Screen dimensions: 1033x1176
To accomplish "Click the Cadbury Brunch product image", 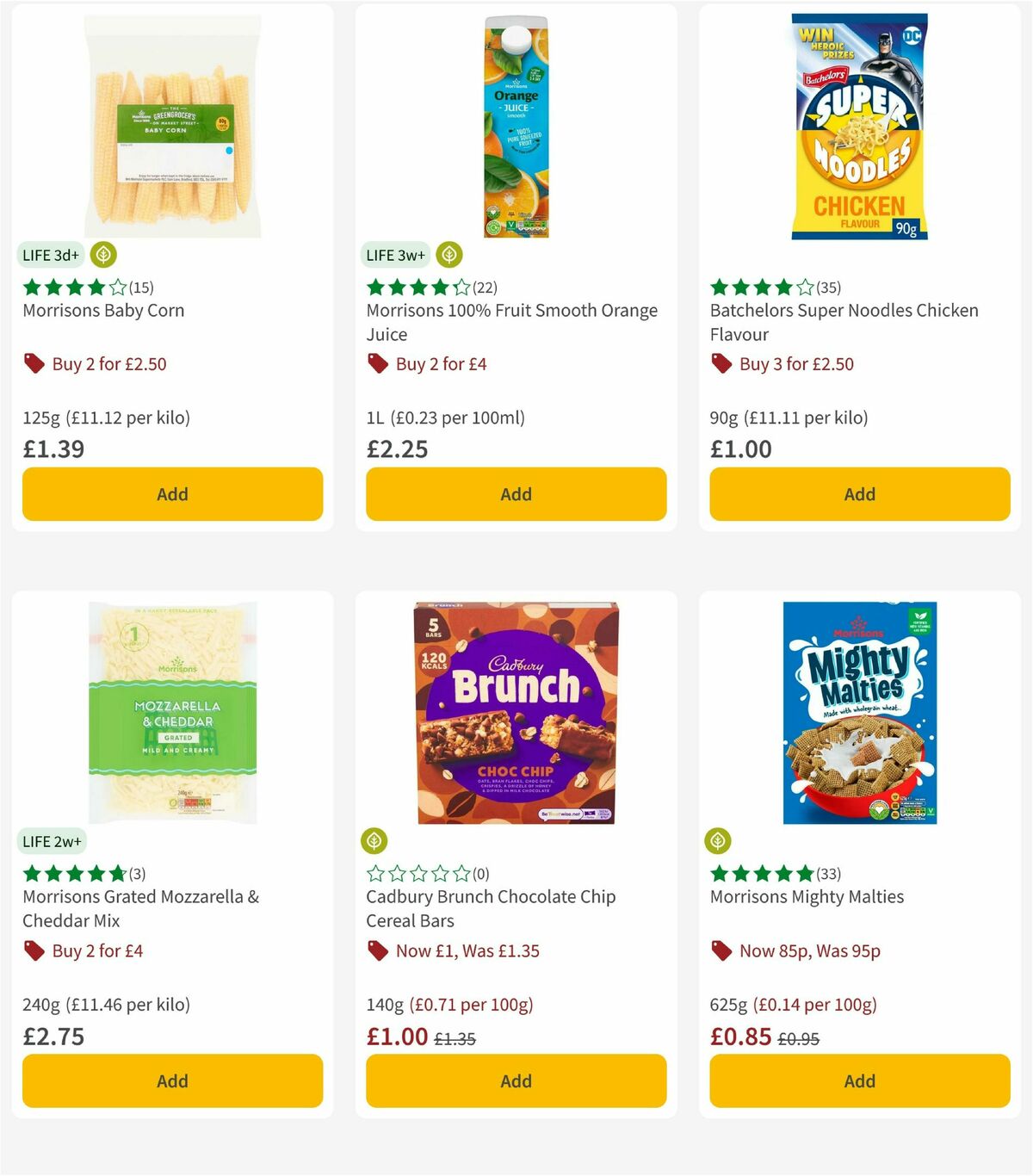I will click(515, 712).
